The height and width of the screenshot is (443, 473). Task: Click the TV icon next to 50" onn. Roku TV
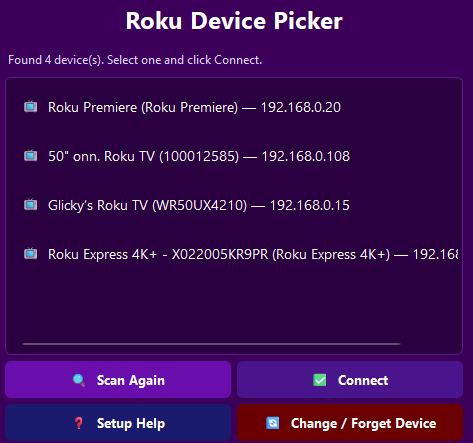(x=31, y=156)
